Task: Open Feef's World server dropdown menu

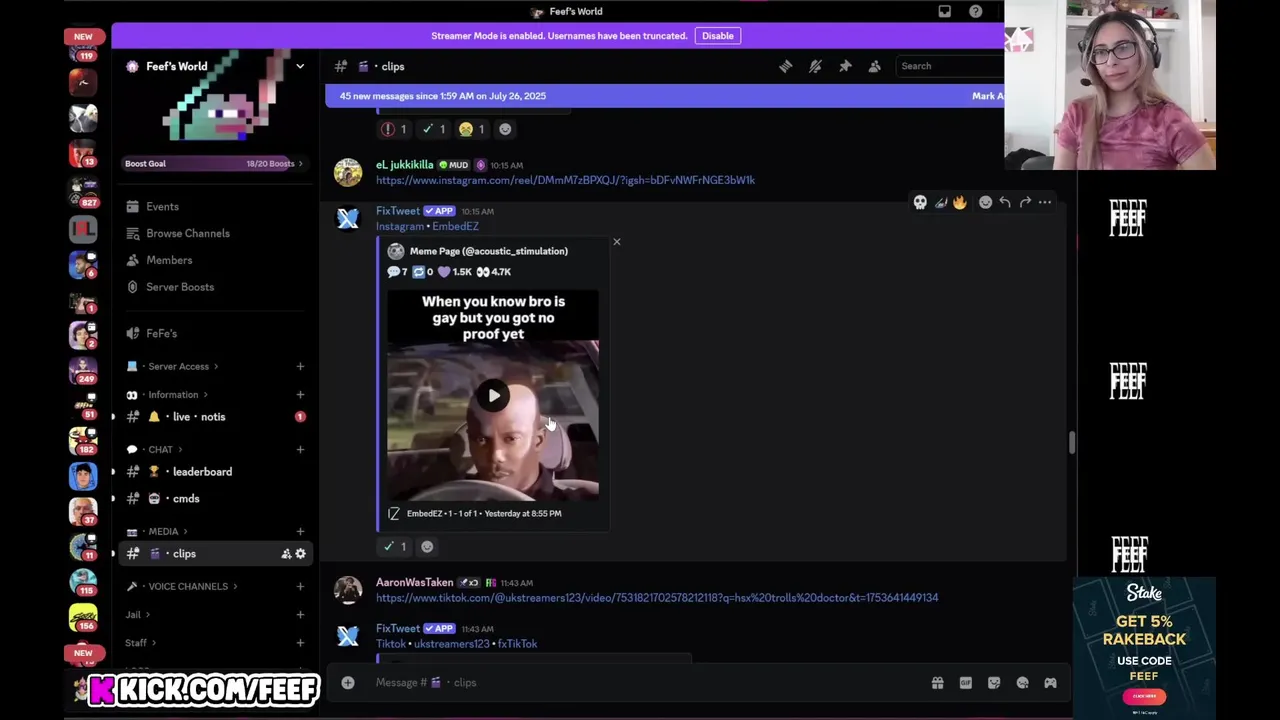Action: (300, 66)
